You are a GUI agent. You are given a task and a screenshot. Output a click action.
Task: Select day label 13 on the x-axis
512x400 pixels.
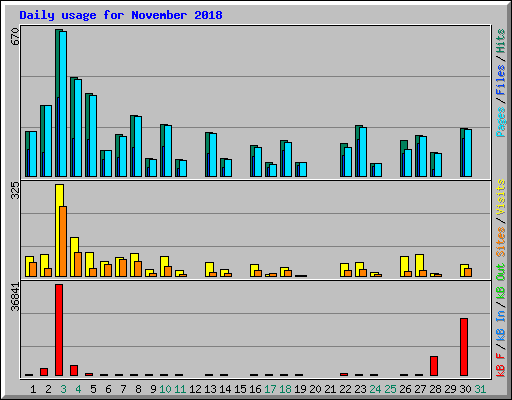pyautogui.click(x=210, y=389)
